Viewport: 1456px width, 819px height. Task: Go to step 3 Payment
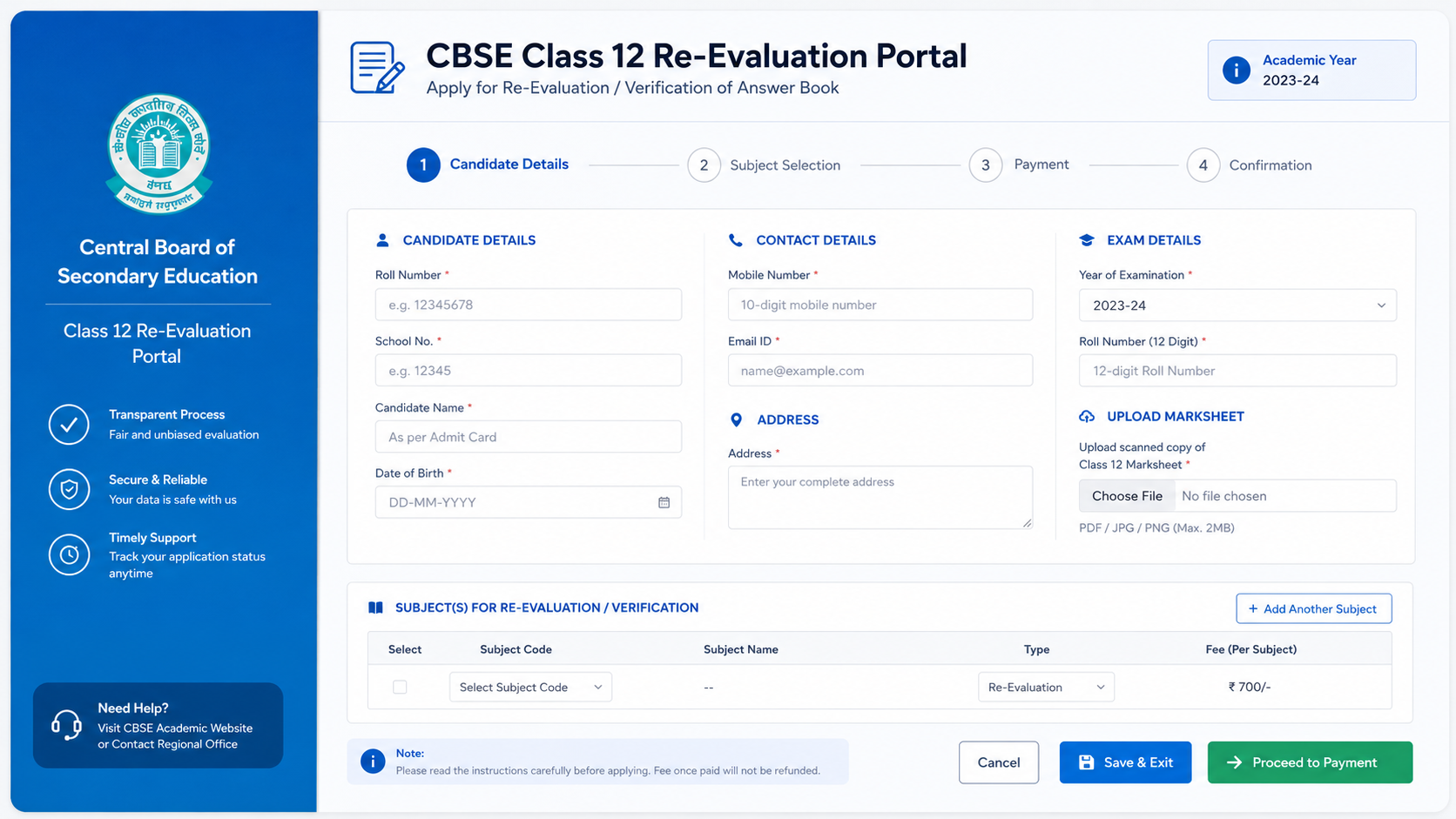1020,164
